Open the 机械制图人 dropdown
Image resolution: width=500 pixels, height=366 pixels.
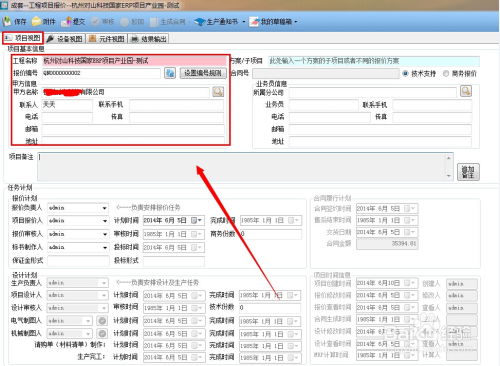88,334
